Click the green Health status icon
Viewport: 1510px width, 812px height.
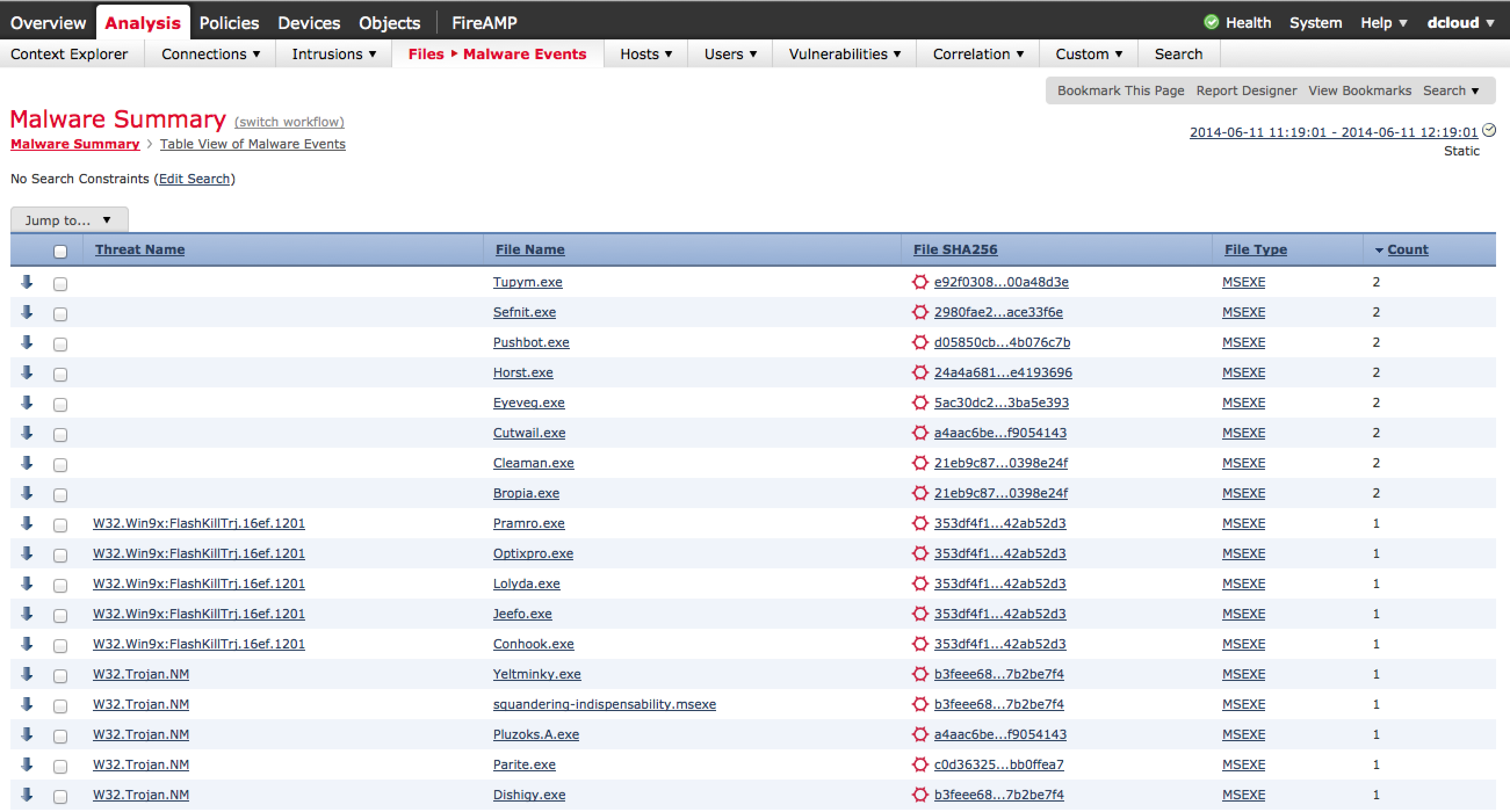pyautogui.click(x=1211, y=22)
